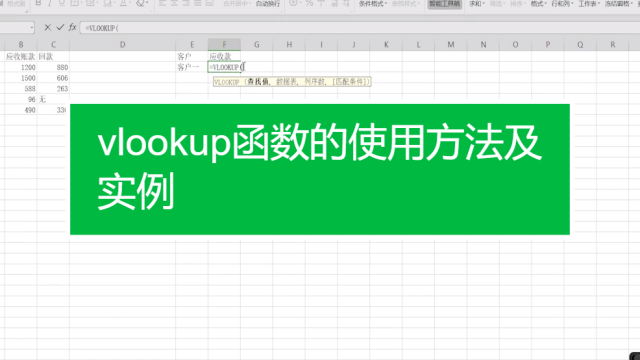Click cell with value 1200

click(x=21, y=67)
